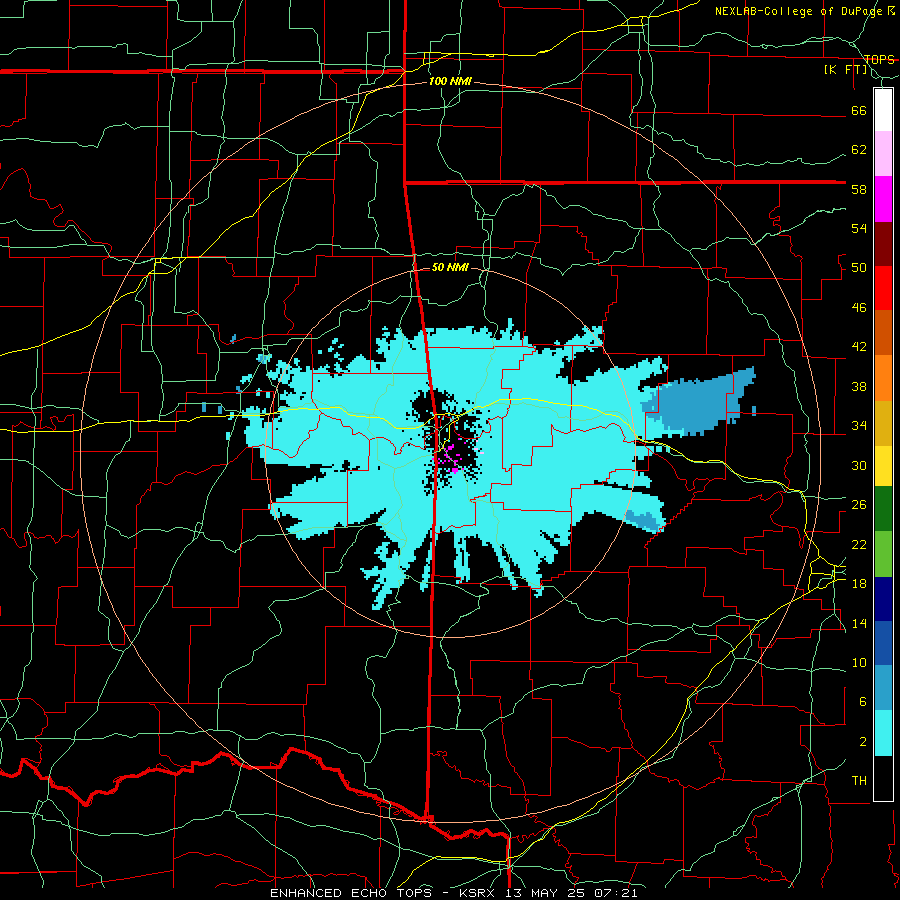Viewport: 900px width, 900px height.
Task: Click the [K FT] units label
Action: pyautogui.click(x=845, y=69)
